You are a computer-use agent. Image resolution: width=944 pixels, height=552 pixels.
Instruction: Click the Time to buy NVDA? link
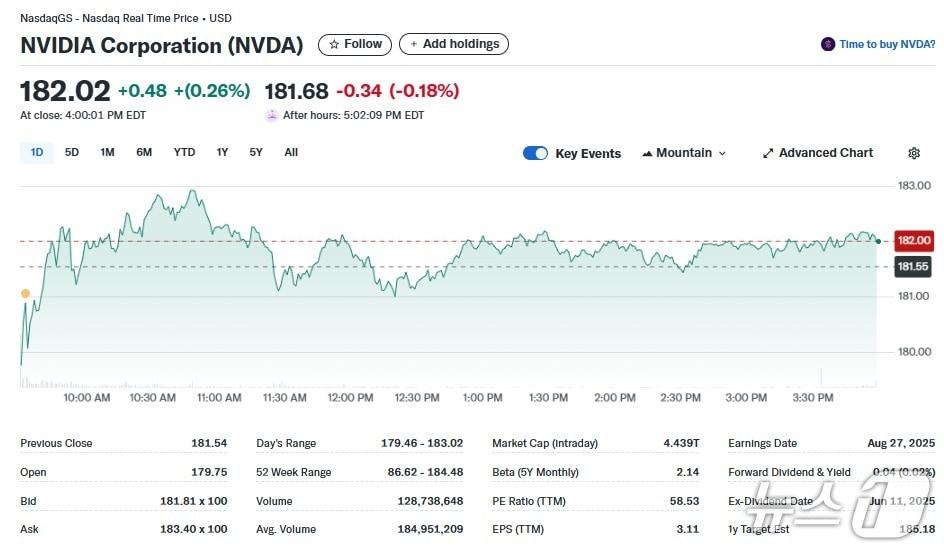pyautogui.click(x=887, y=44)
